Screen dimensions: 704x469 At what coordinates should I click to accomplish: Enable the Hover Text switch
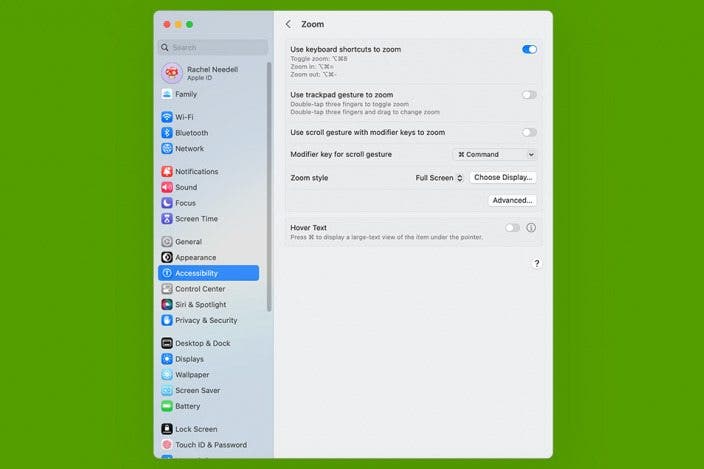tap(512, 228)
